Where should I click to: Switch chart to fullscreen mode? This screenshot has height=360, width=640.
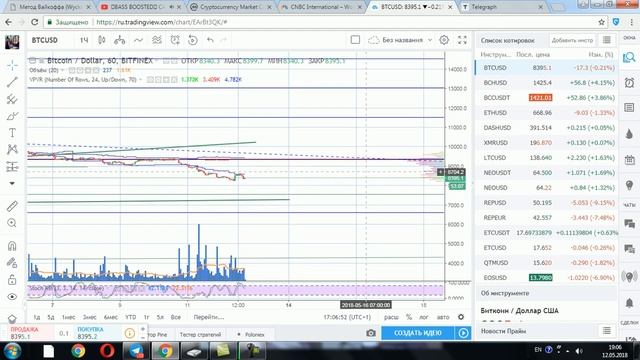coord(462,40)
